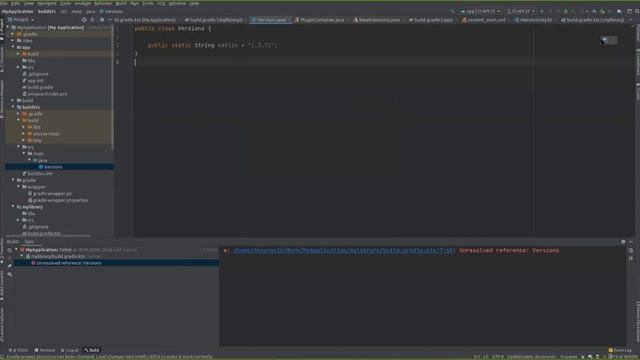The height and width of the screenshot is (360, 640).
Task: Switch to the build.gradle (app) tab
Action: point(431,20)
